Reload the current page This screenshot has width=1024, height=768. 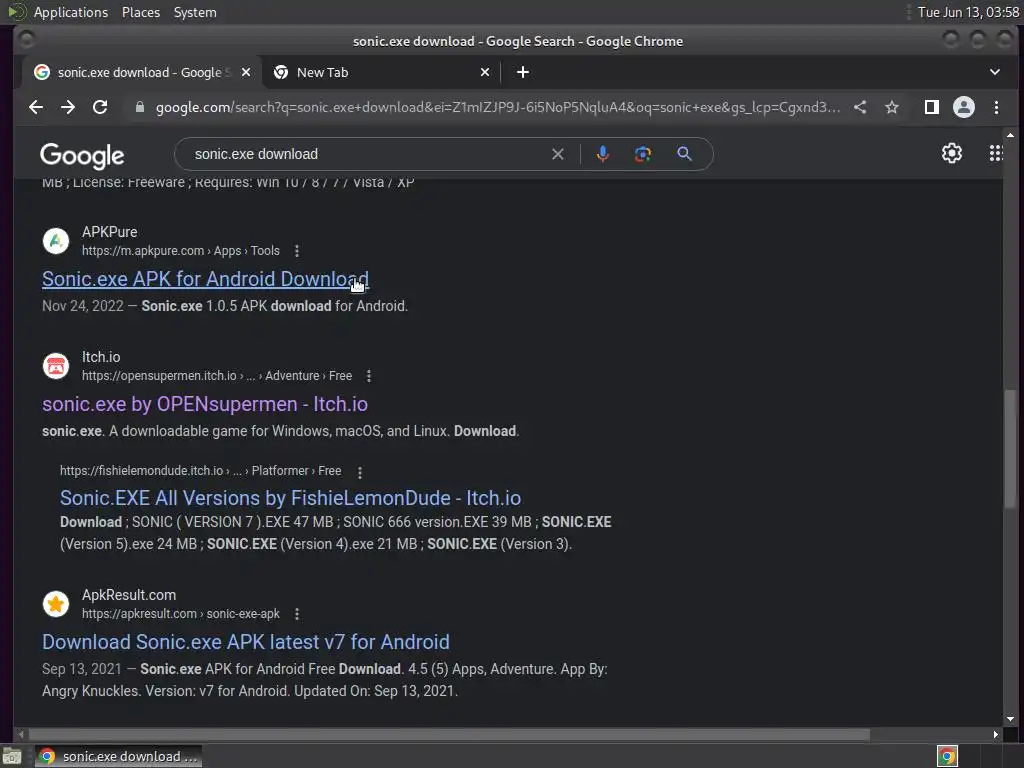[x=100, y=107]
